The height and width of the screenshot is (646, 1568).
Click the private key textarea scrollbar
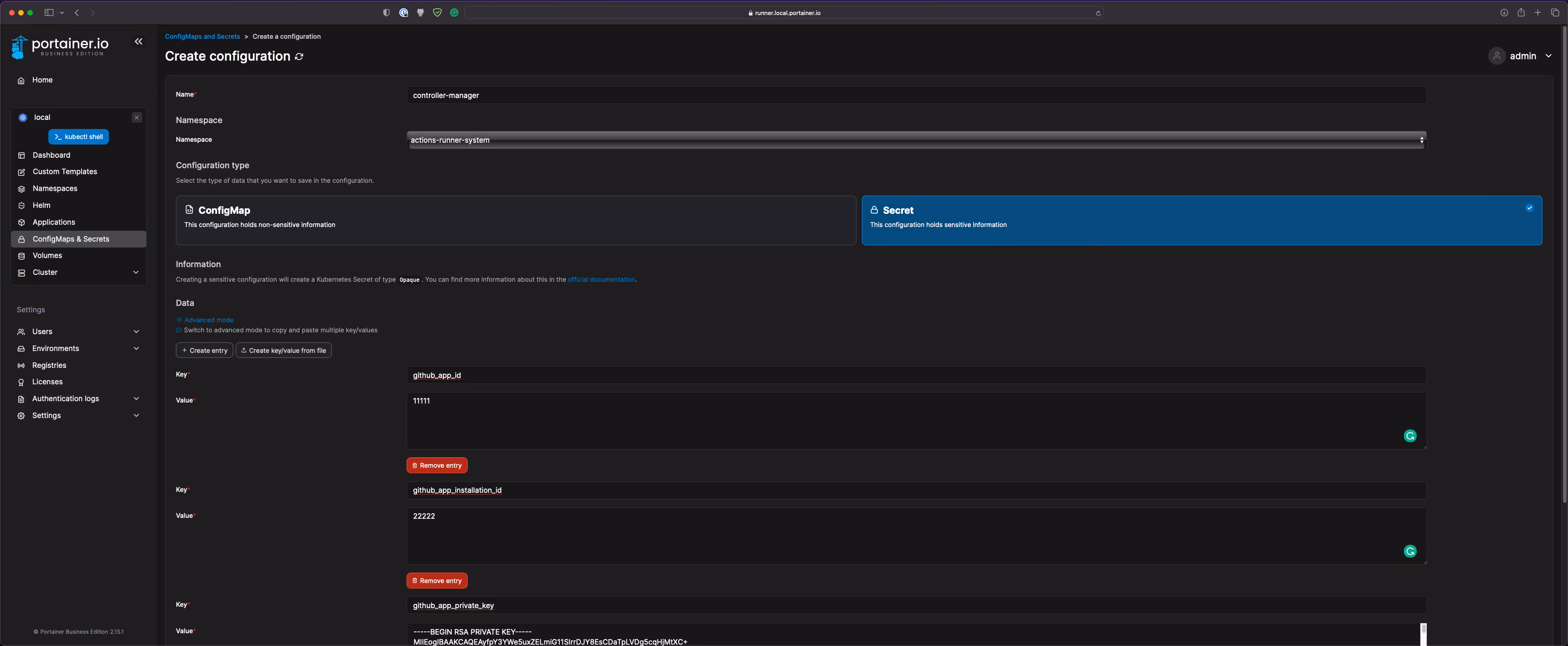1423,634
